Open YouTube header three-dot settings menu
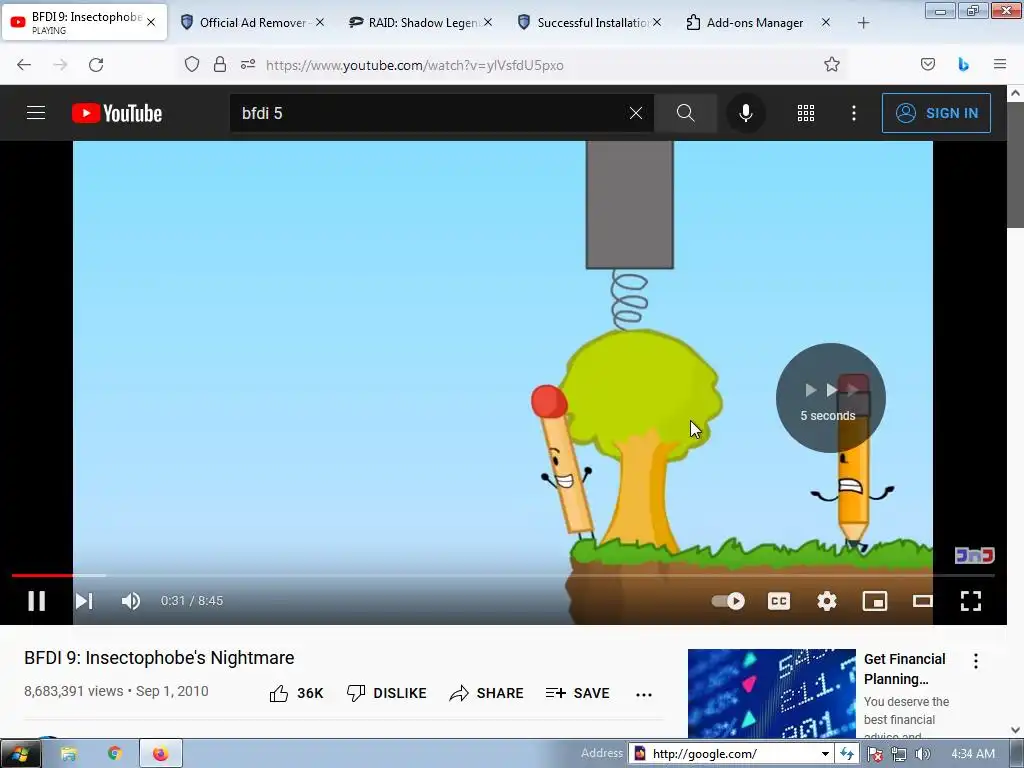Screen dimensions: 1024x768 tap(854, 113)
